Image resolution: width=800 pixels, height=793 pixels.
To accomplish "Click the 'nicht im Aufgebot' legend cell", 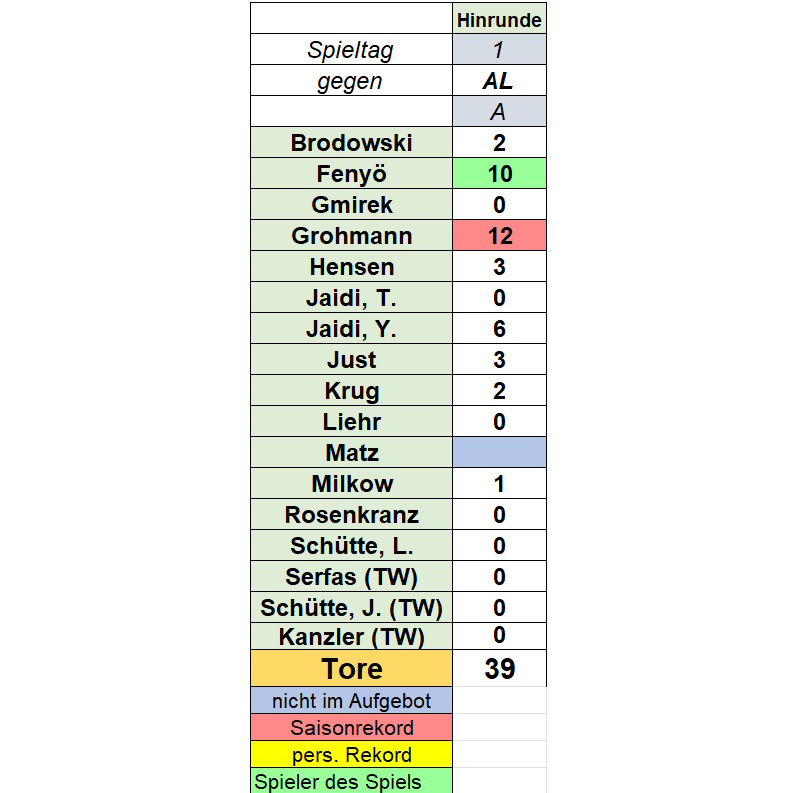I will 351,701.
